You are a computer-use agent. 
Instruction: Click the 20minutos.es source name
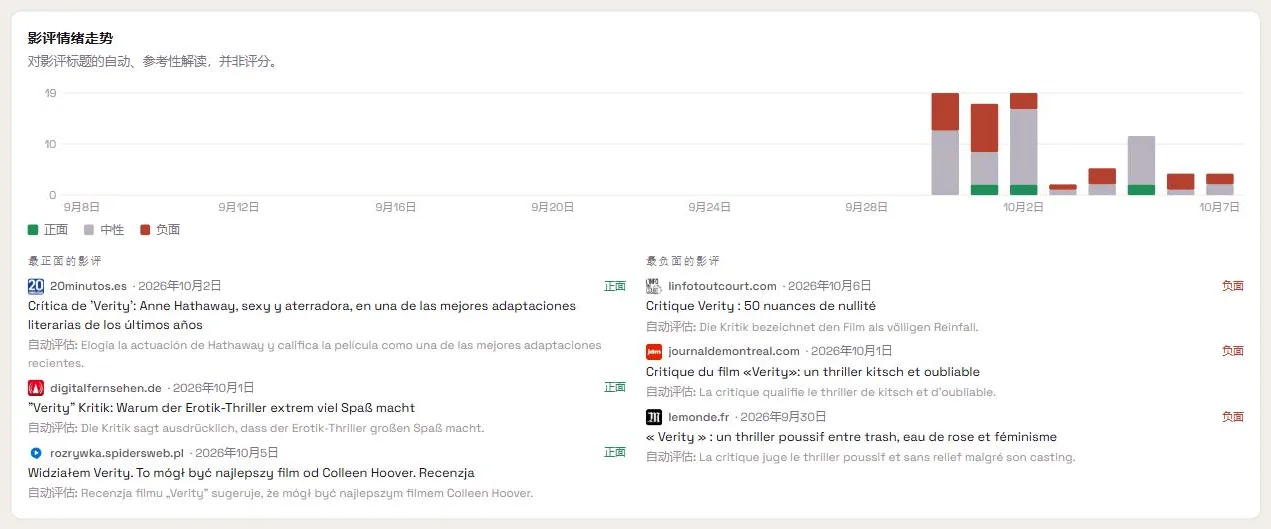tap(88, 286)
